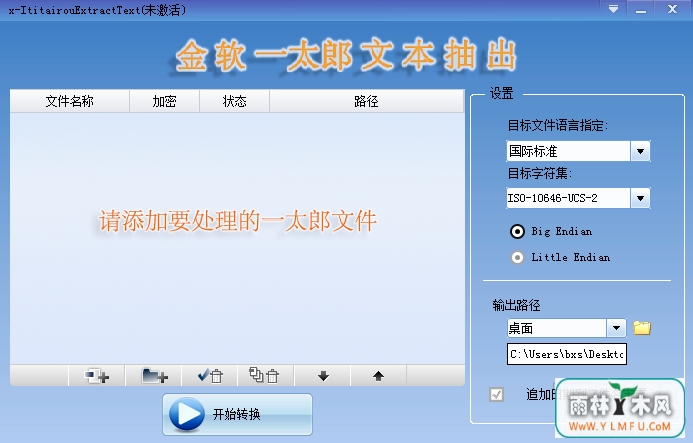Click the 输出路径 label
This screenshot has width=693, height=443.
[x=516, y=305]
